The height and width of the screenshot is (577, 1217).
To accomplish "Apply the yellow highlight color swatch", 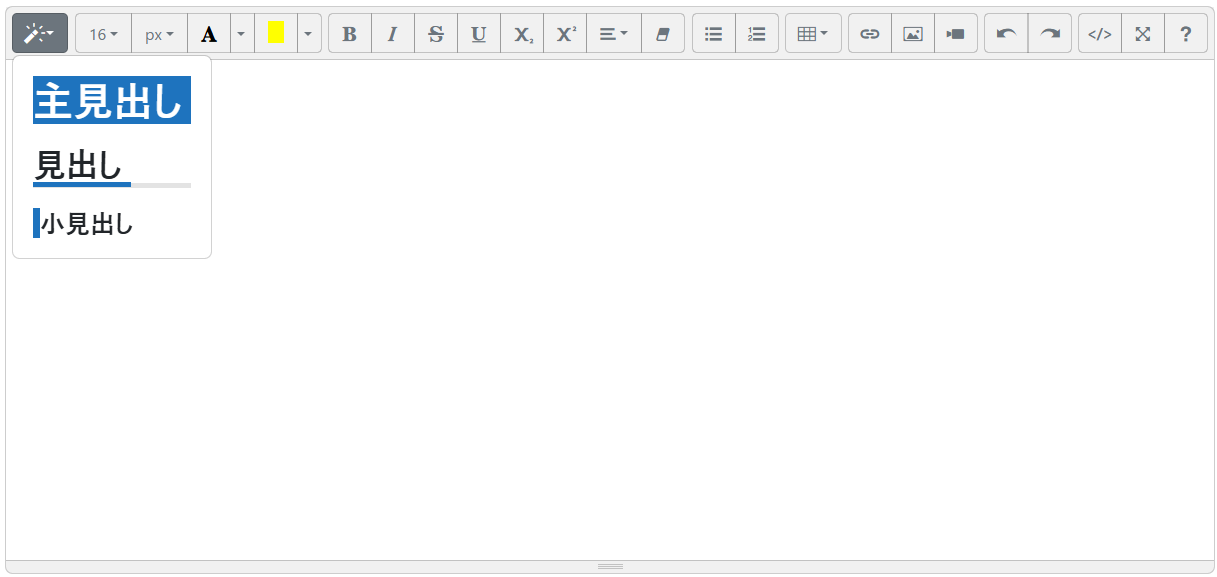I will click(x=276, y=34).
